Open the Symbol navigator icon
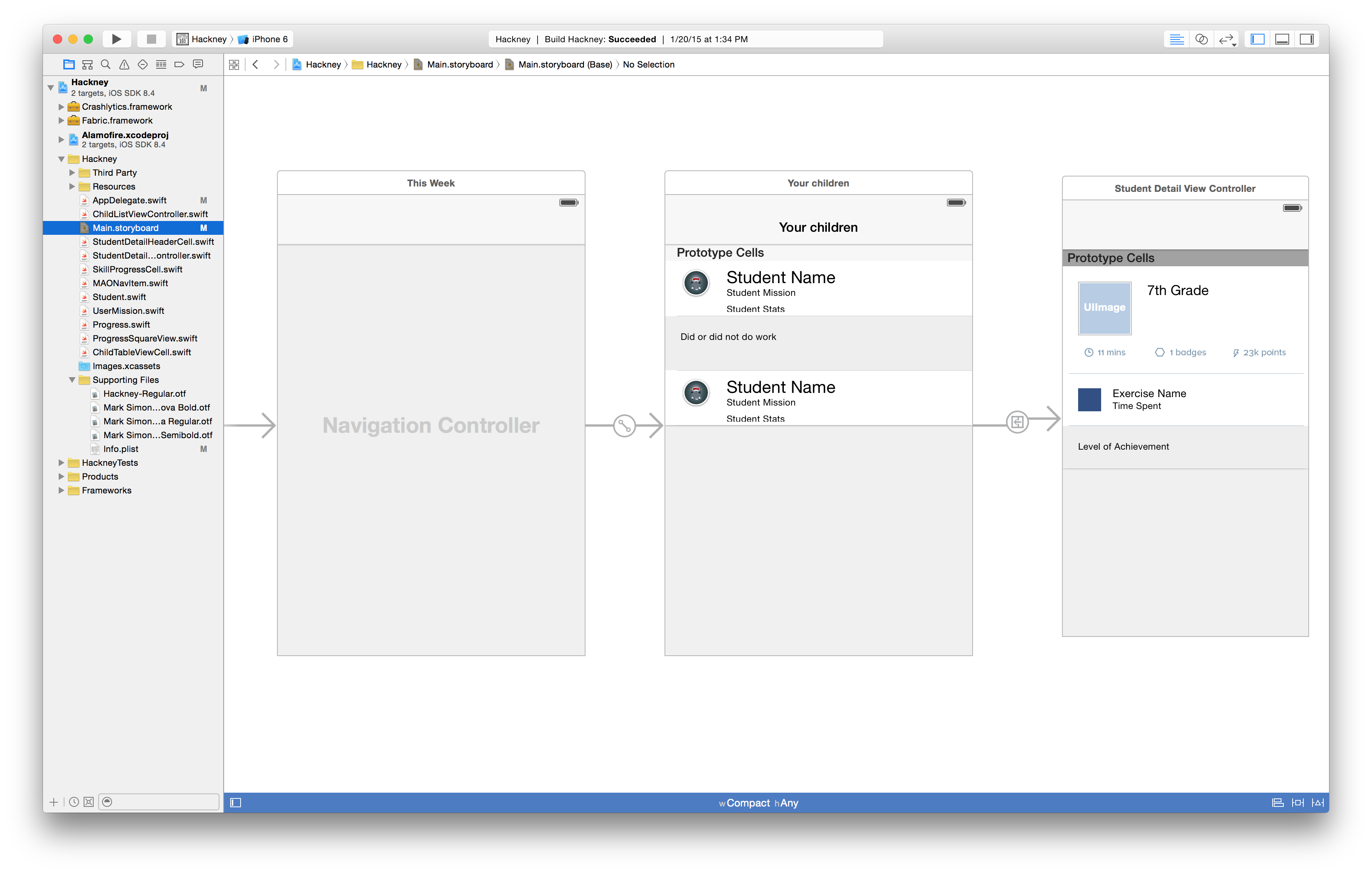Screen dimensions: 1372x874 [87, 64]
